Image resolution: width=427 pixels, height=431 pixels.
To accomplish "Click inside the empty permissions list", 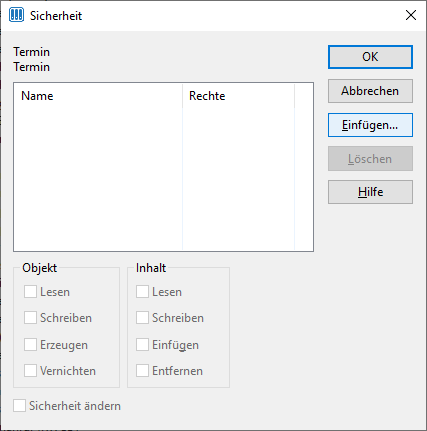I will (163, 179).
